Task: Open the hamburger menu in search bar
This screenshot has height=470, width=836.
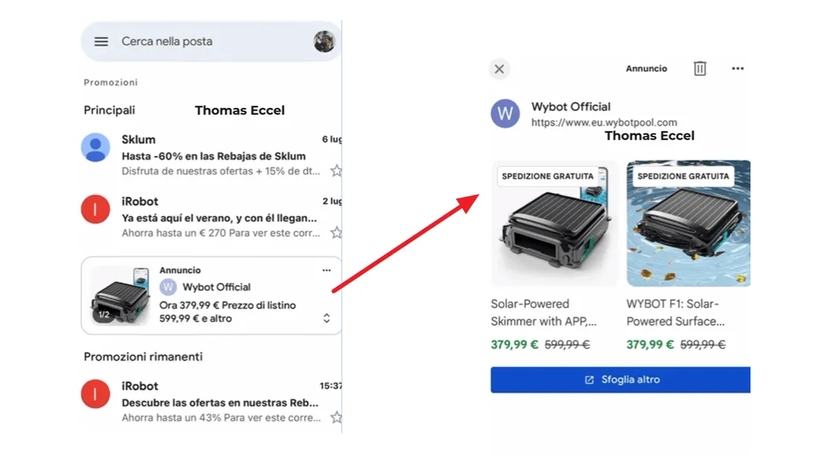Action: pos(101,42)
